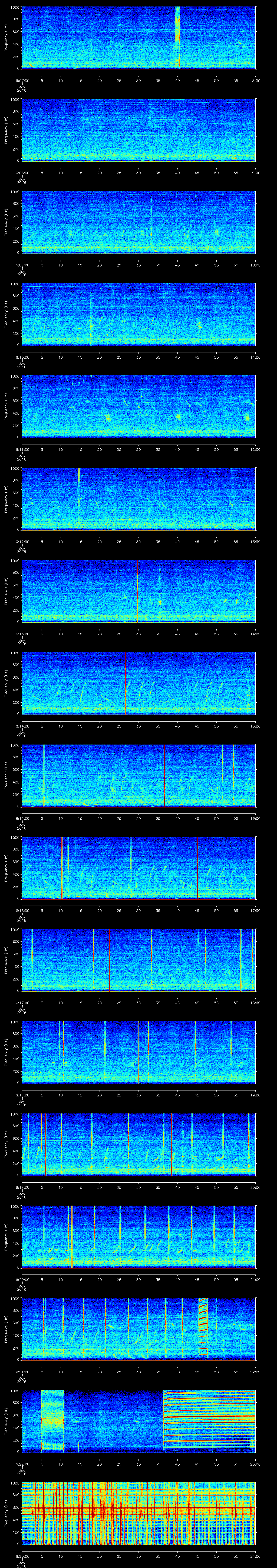Click the '6:16:00' start time label
The width and height of the screenshot is (277, 1568).
(x=22, y=910)
